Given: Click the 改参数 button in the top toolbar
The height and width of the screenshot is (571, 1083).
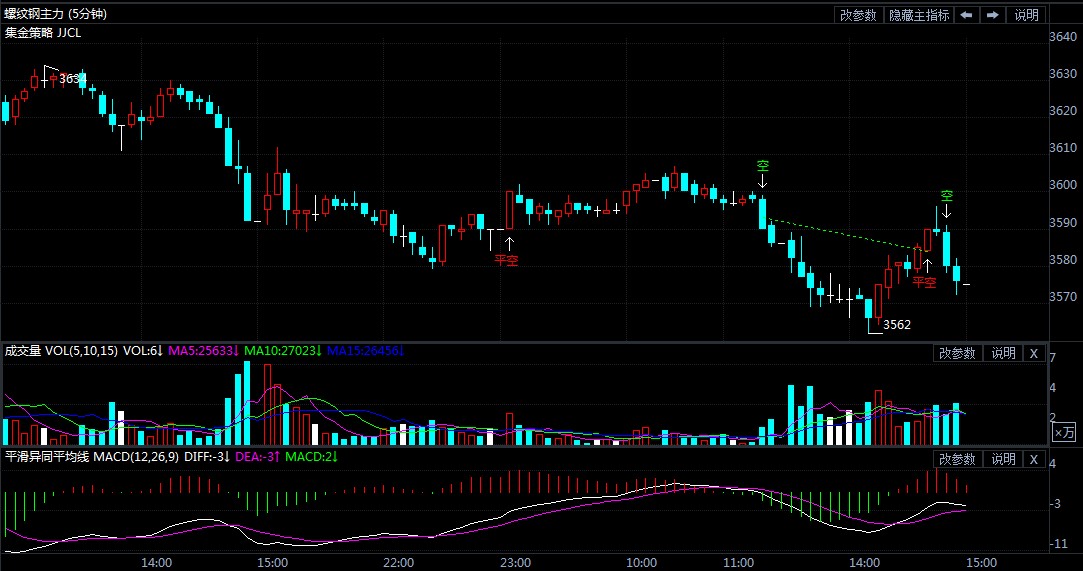Looking at the screenshot, I should click(858, 14).
